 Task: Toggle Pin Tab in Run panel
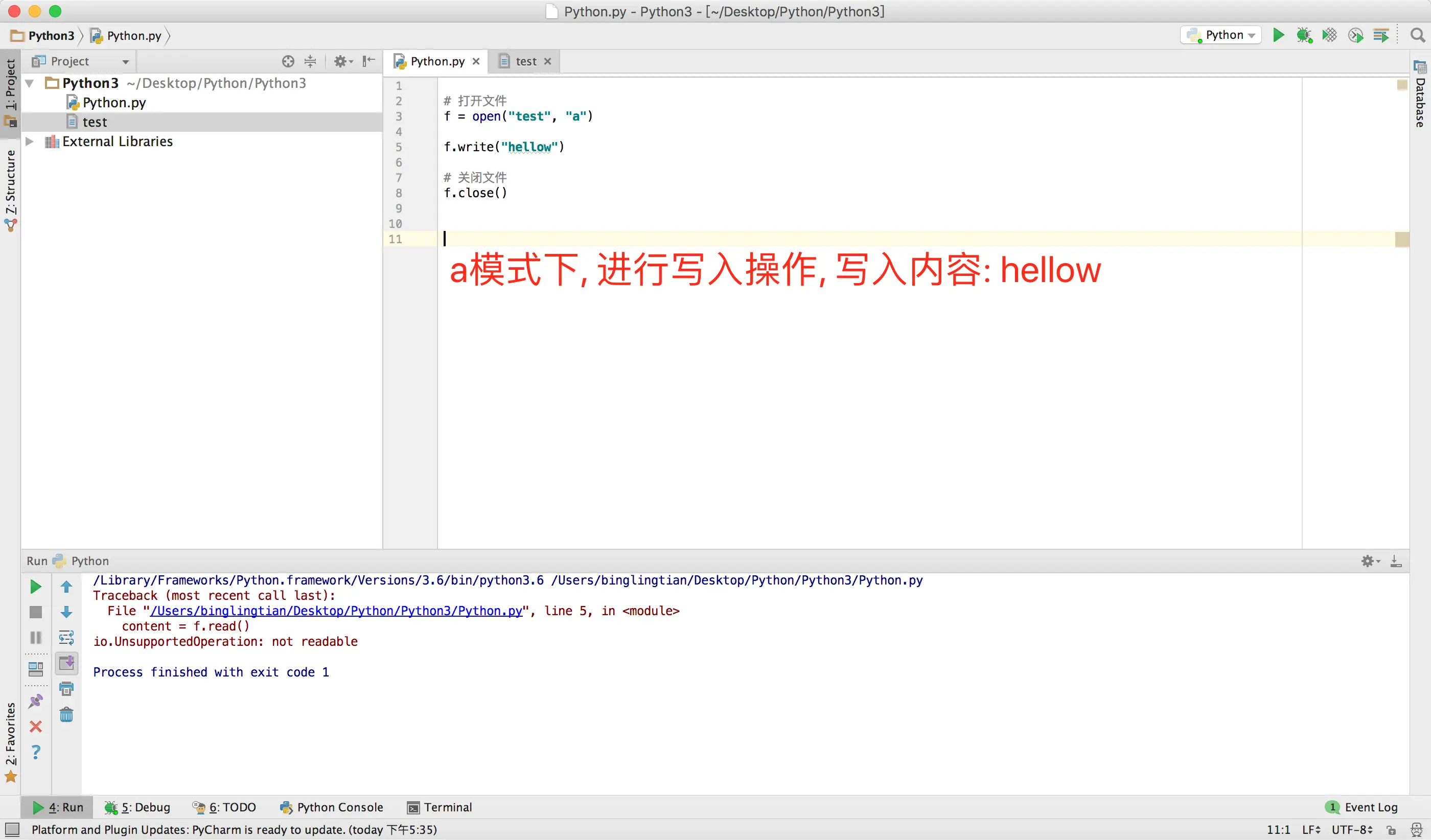pyautogui.click(x=35, y=702)
